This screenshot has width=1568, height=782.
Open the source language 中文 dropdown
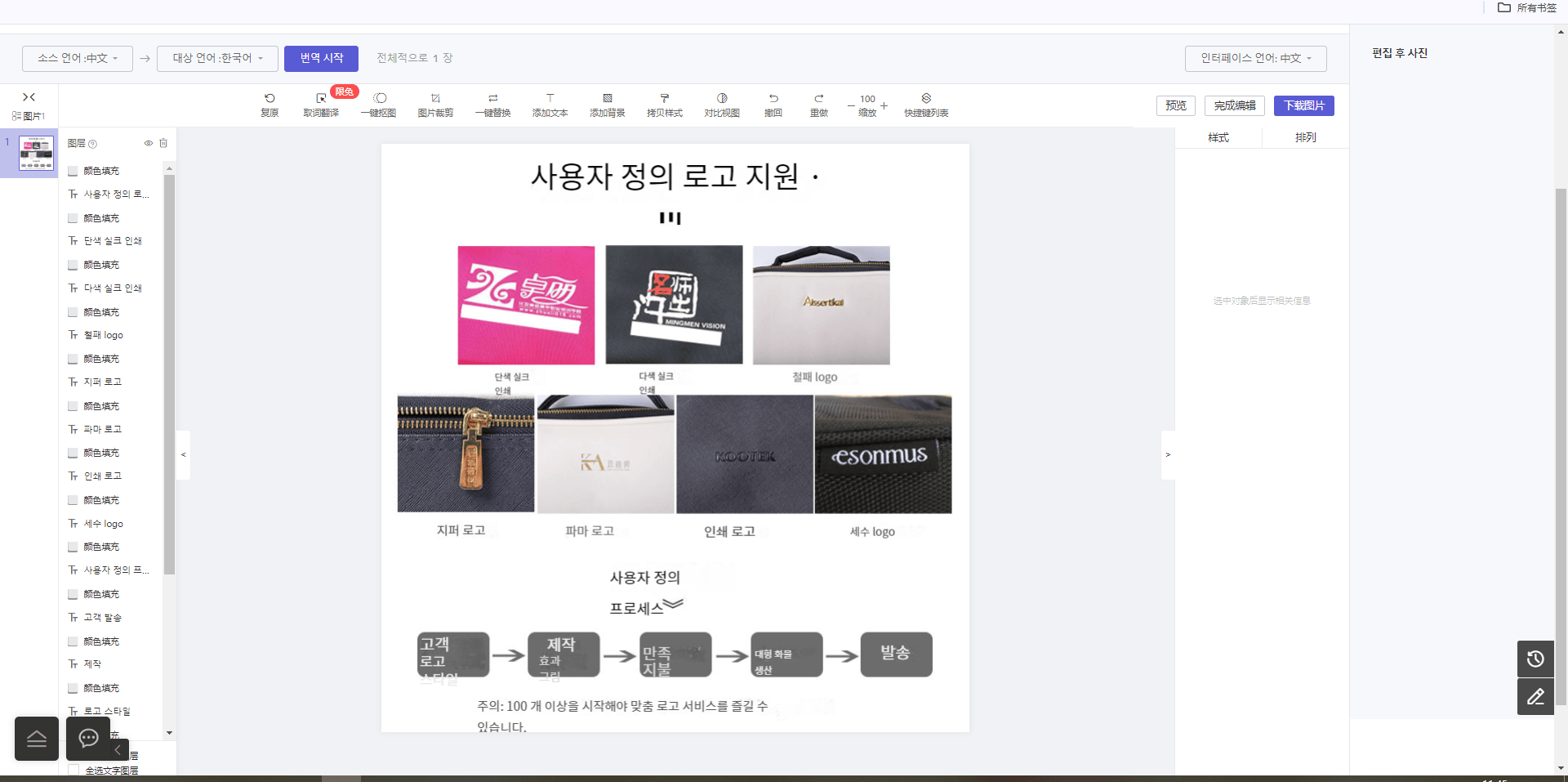(x=78, y=58)
